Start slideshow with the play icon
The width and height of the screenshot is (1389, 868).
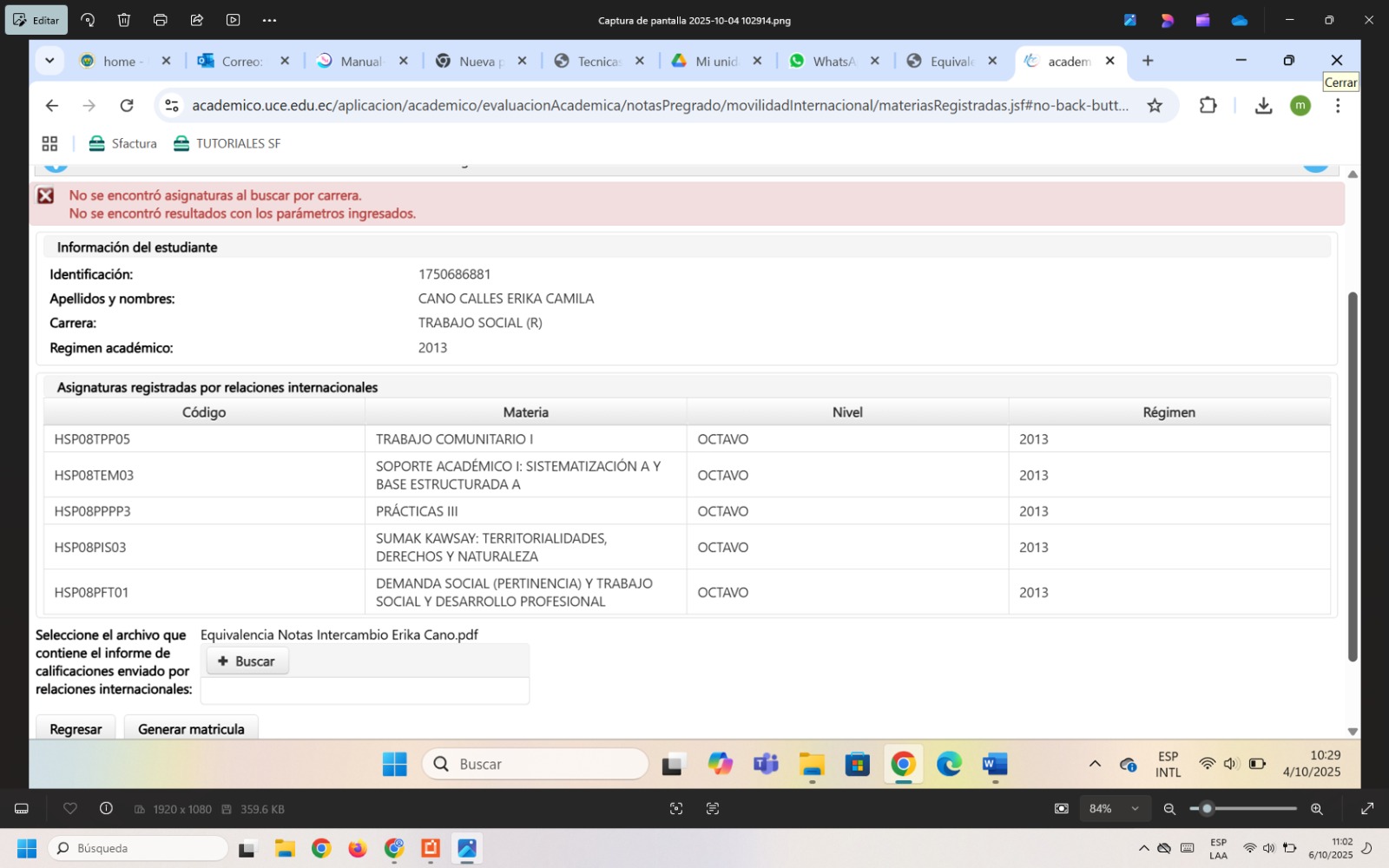point(233,20)
